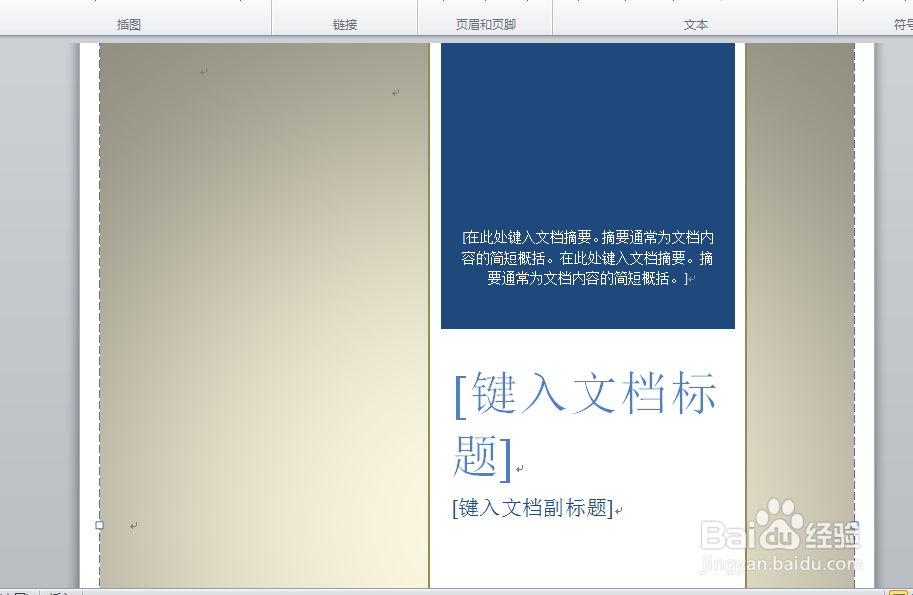Click the paragraph mark near the top of page
Image resolution: width=913 pixels, height=595 pixels.
pos(203,72)
